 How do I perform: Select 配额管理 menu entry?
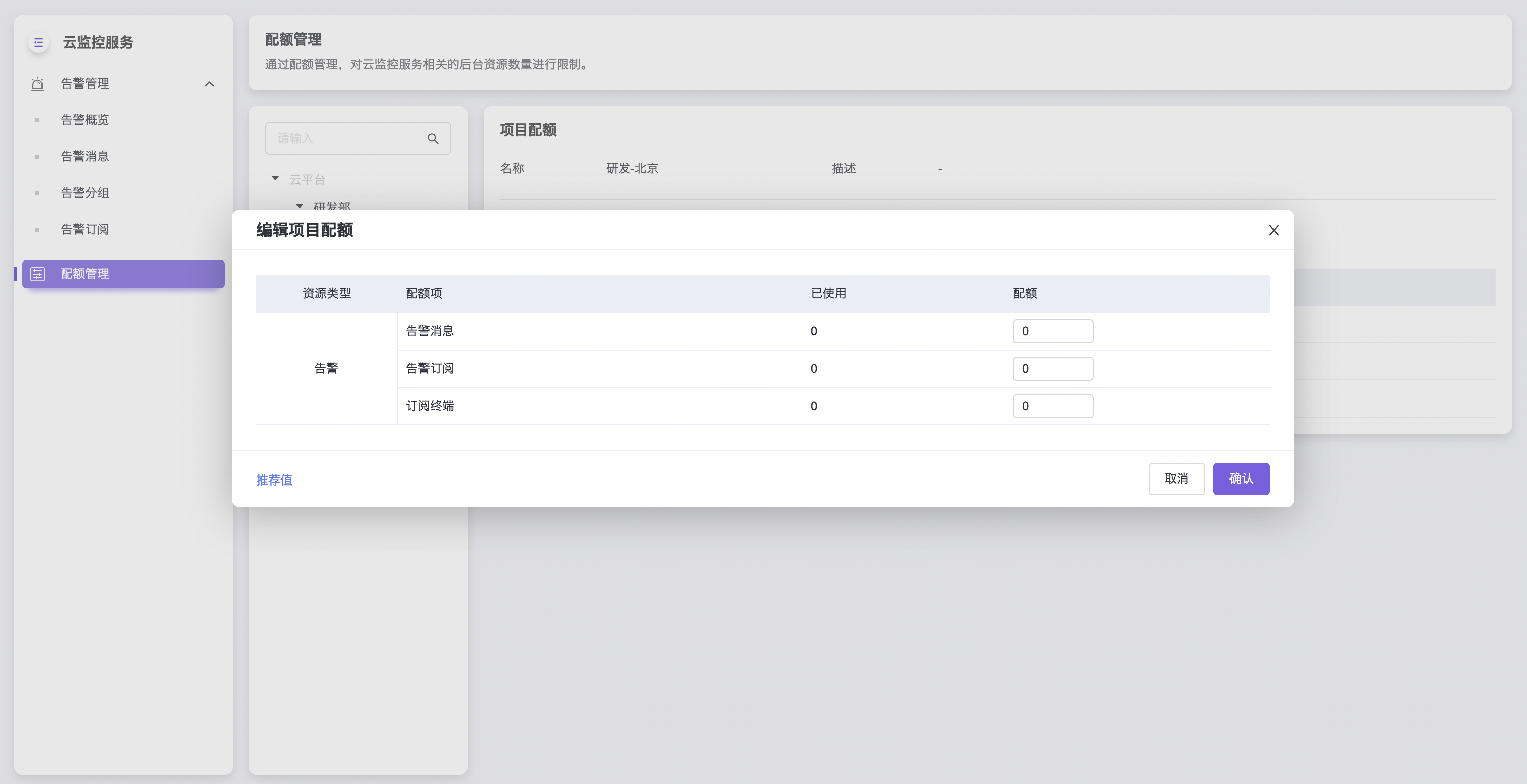click(x=85, y=274)
